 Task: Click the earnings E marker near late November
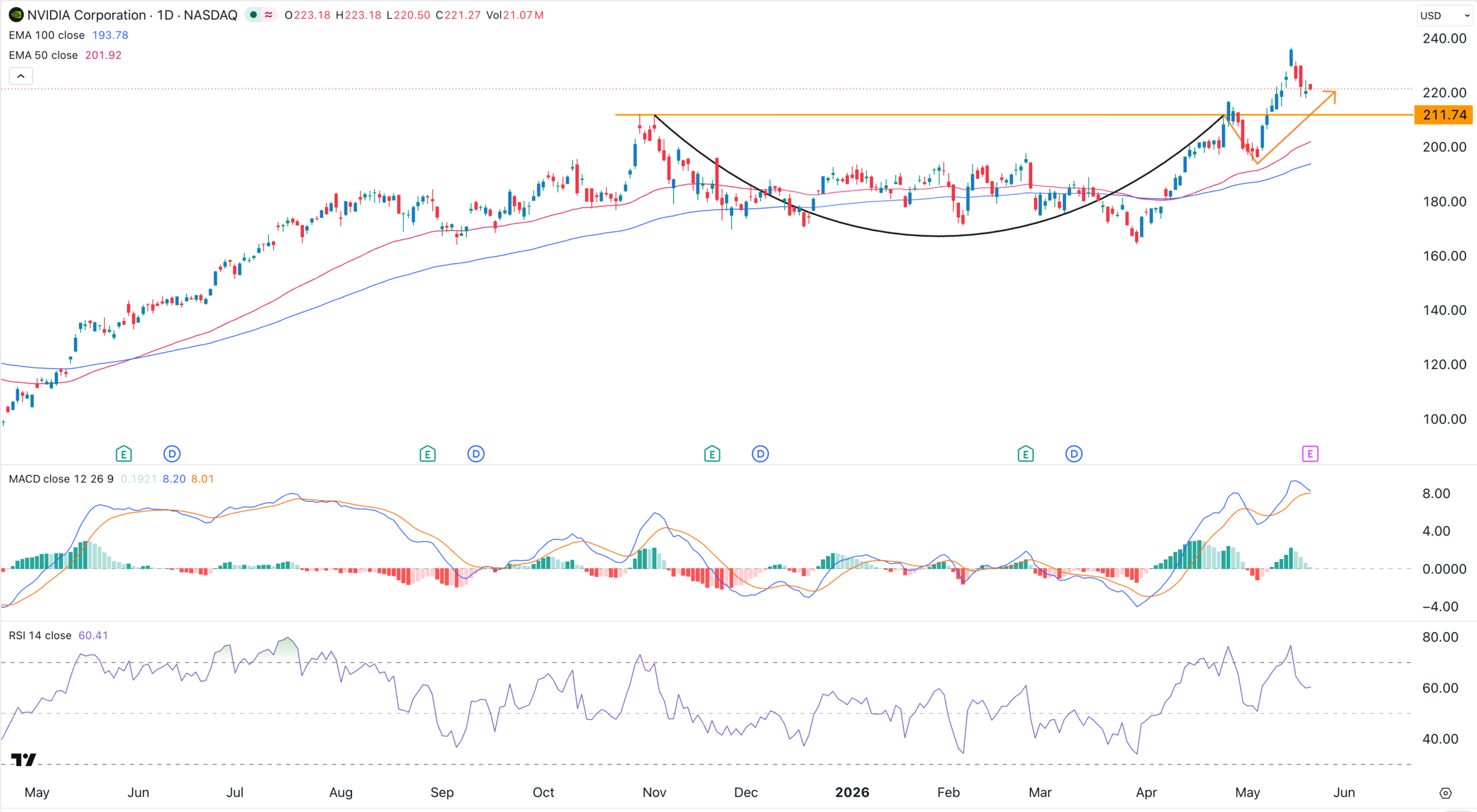pyautogui.click(x=712, y=454)
